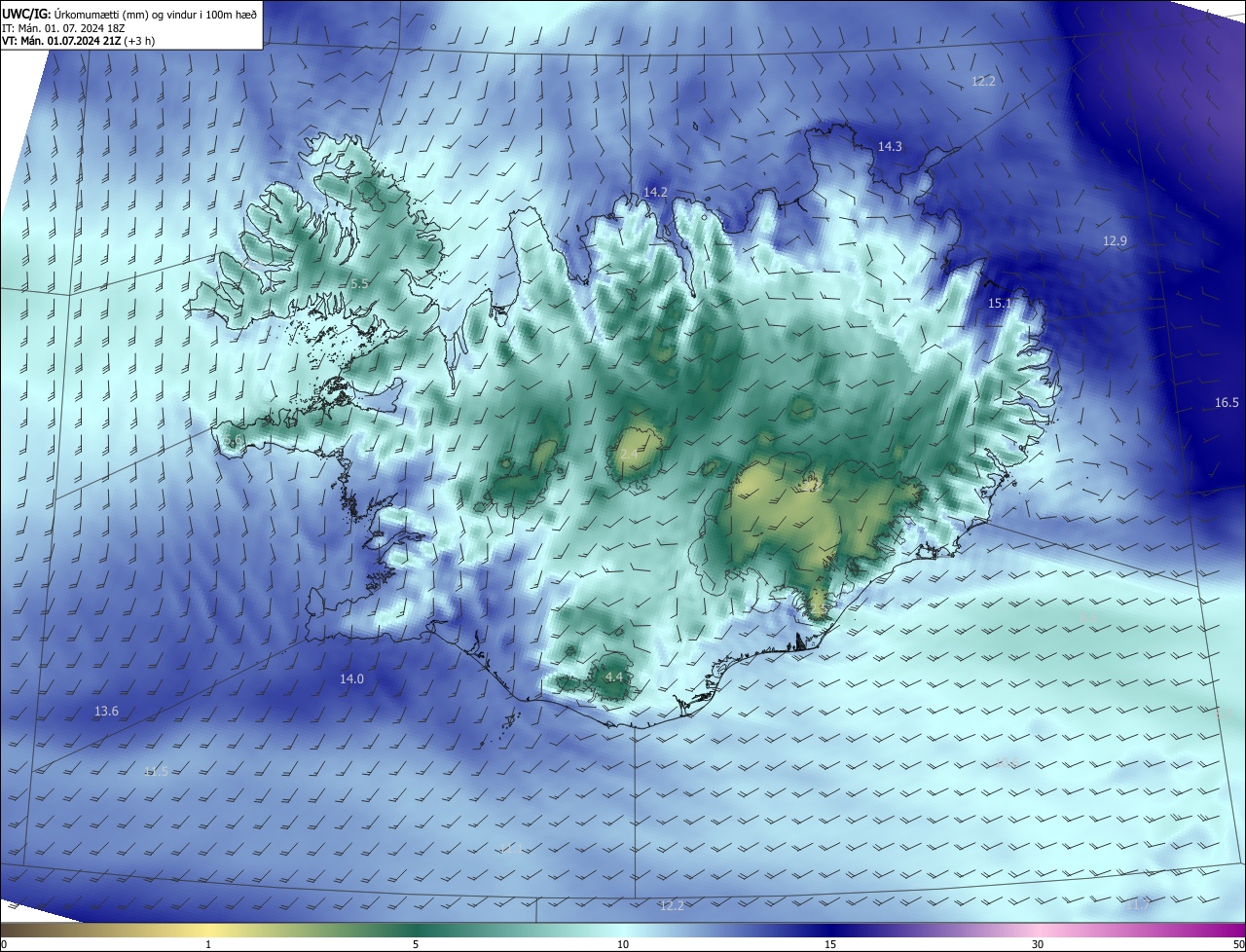Click the 15.1 value on the map
The image size is (1246, 952).
1000,304
